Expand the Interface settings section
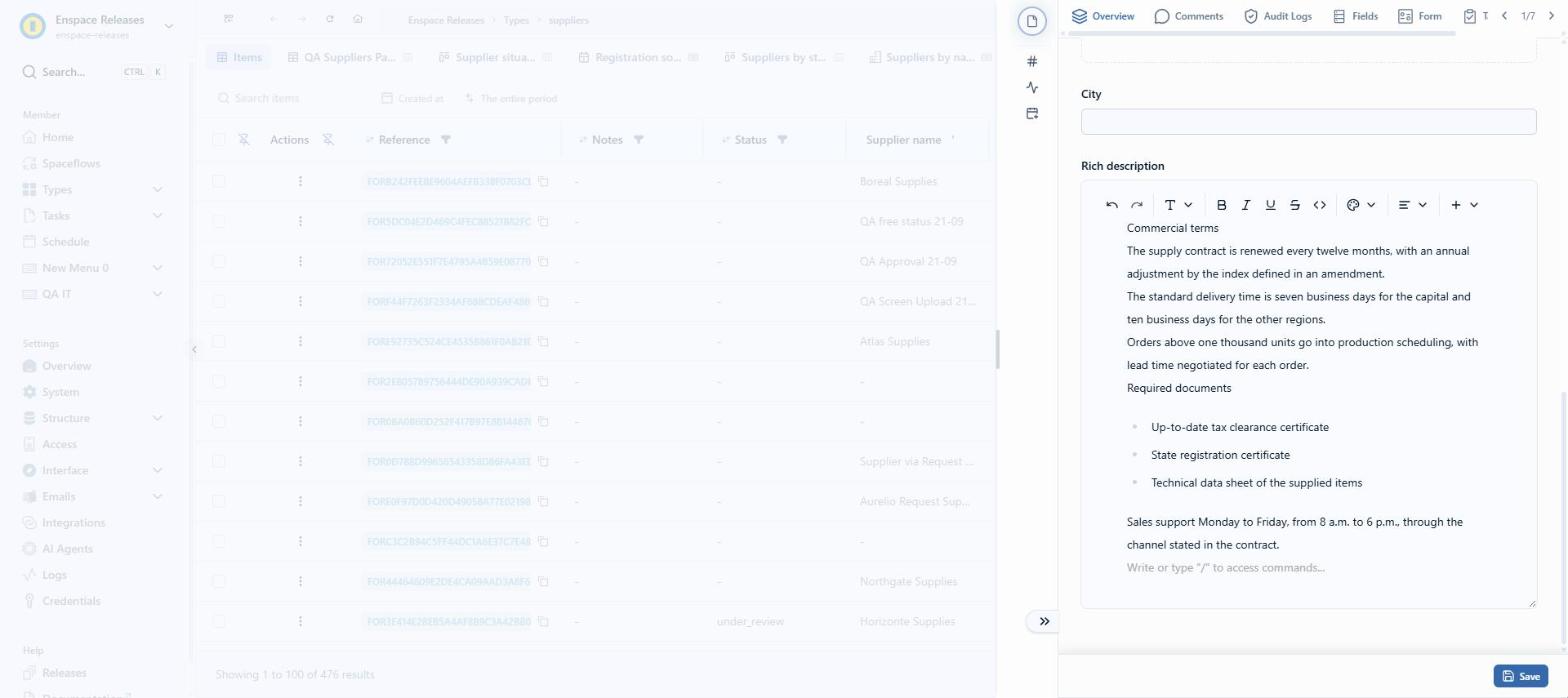Viewport: 1568px width, 698px height. coord(157,471)
